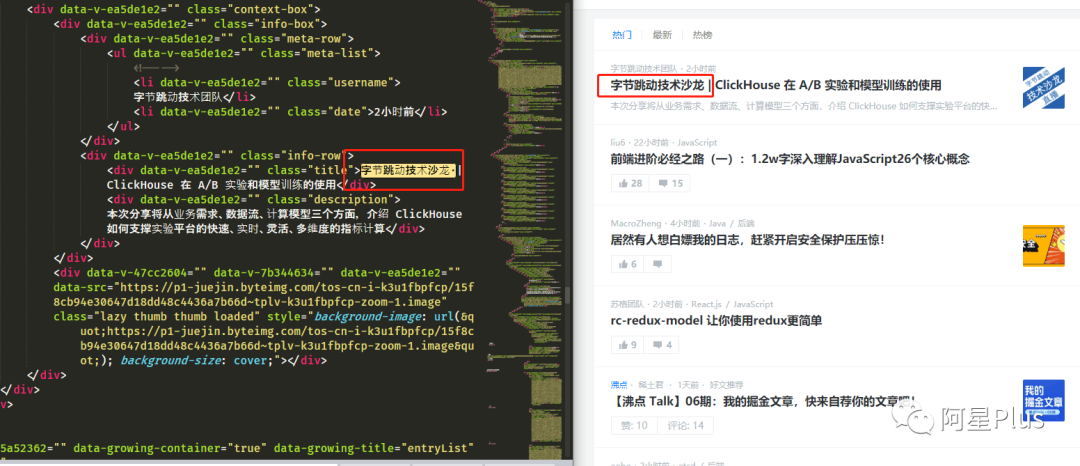Image resolution: width=1080 pixels, height=466 pixels.
Task: Click the highlighted 字节跳动技术沙龙 text in code
Action: (408, 170)
